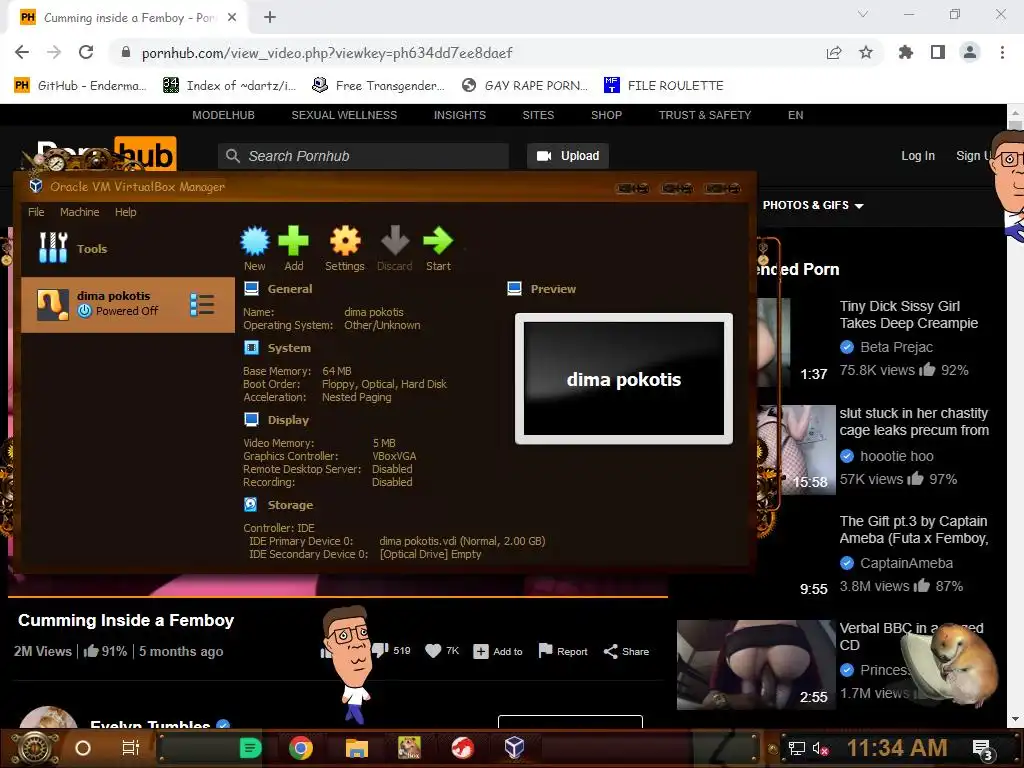Open the SITES navigation dropdown
1024x768 pixels.
tap(538, 115)
